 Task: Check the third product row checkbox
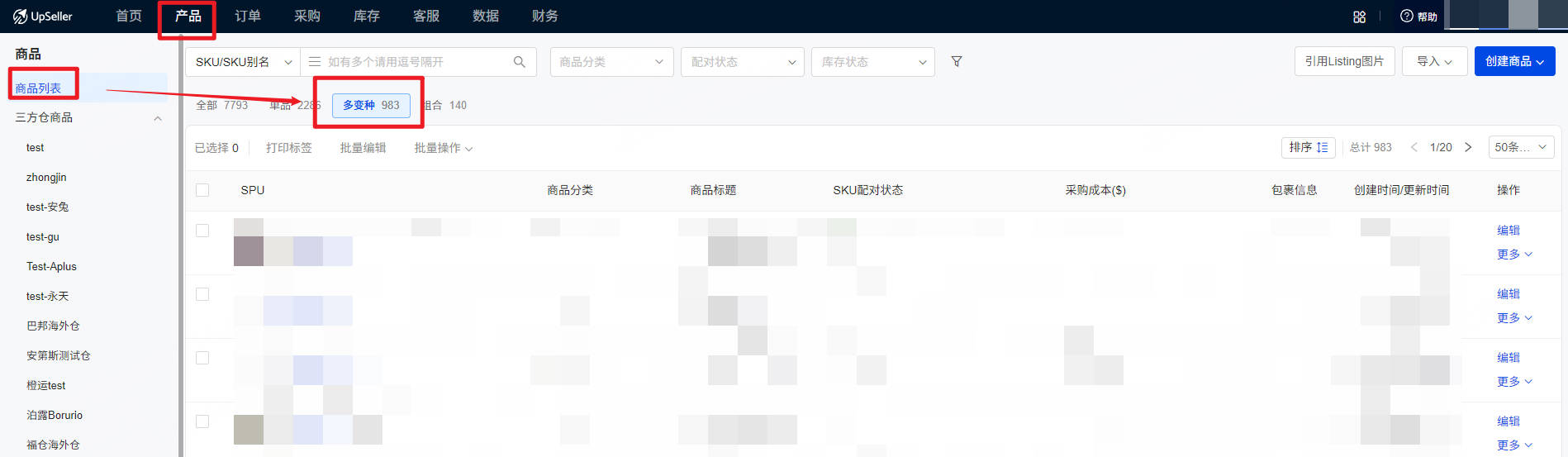click(202, 358)
